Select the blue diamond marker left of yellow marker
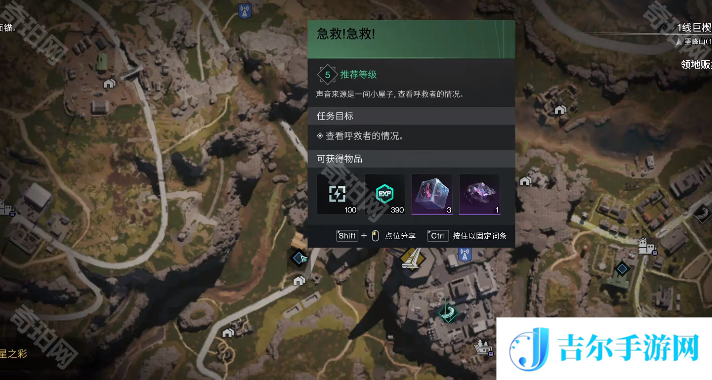This screenshot has height=380, width=712. point(299,258)
